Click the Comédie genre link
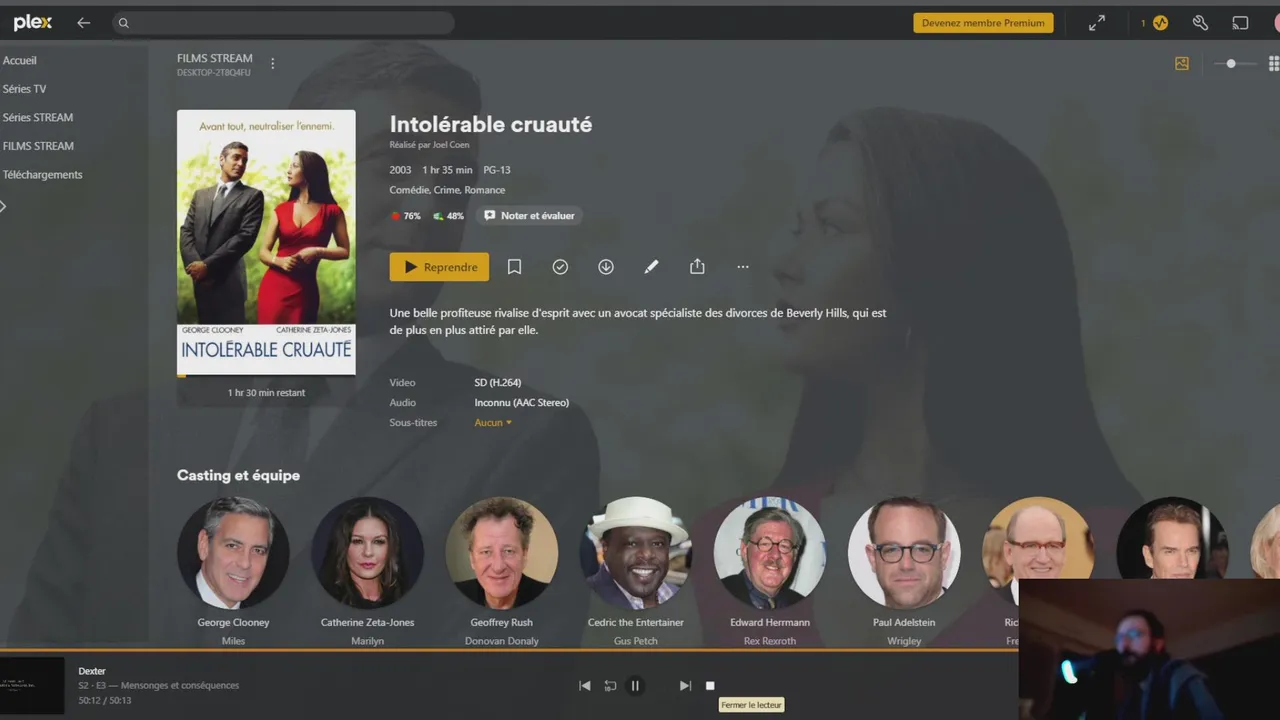 pos(409,190)
